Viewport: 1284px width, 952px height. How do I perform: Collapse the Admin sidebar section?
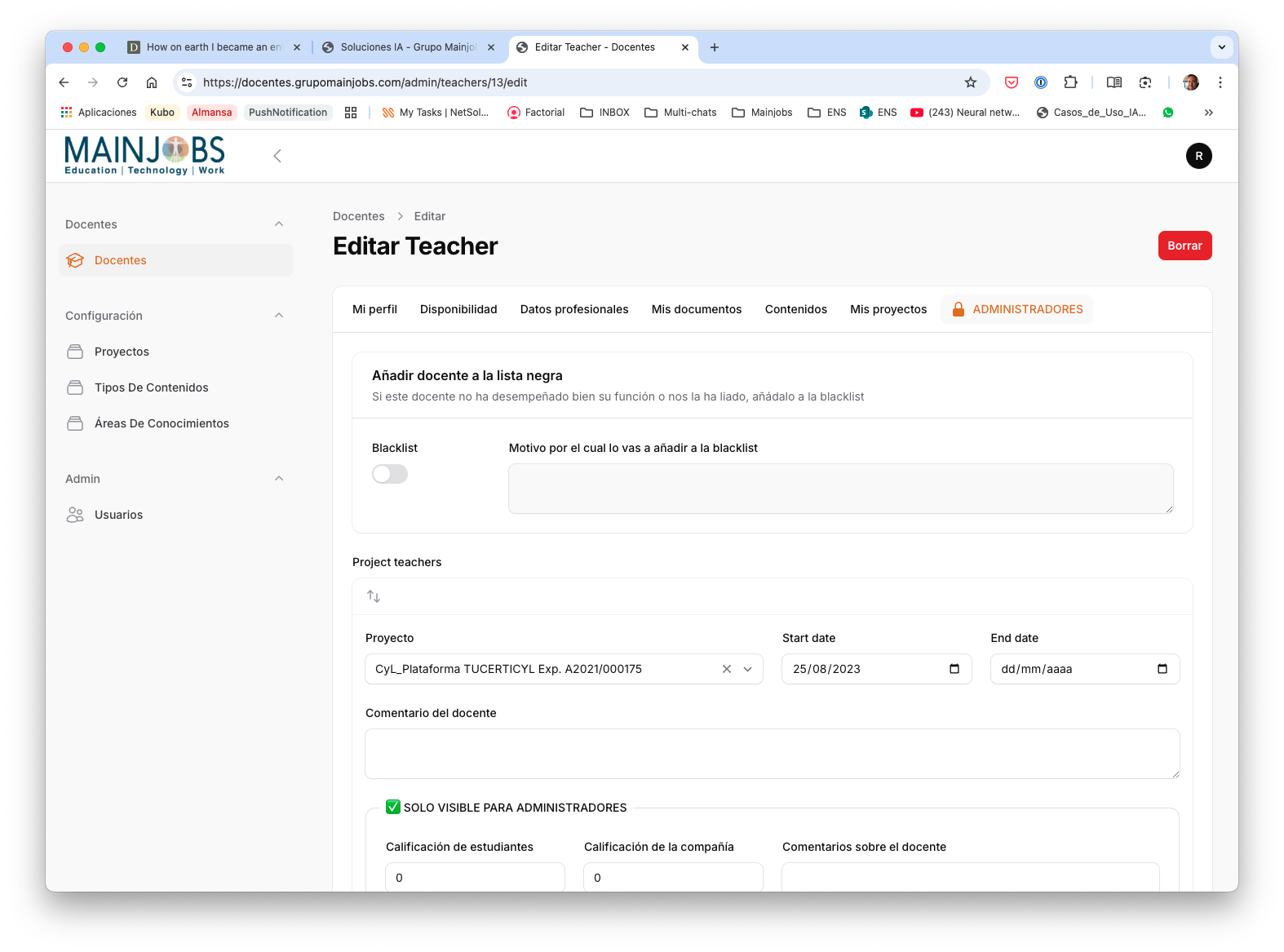click(279, 479)
